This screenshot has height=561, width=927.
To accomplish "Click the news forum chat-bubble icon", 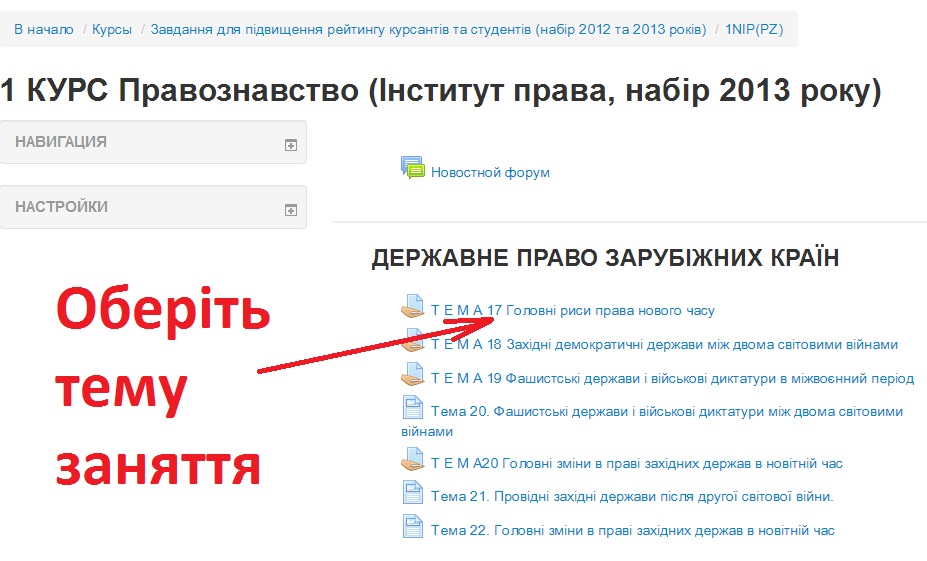I will pyautogui.click(x=413, y=168).
